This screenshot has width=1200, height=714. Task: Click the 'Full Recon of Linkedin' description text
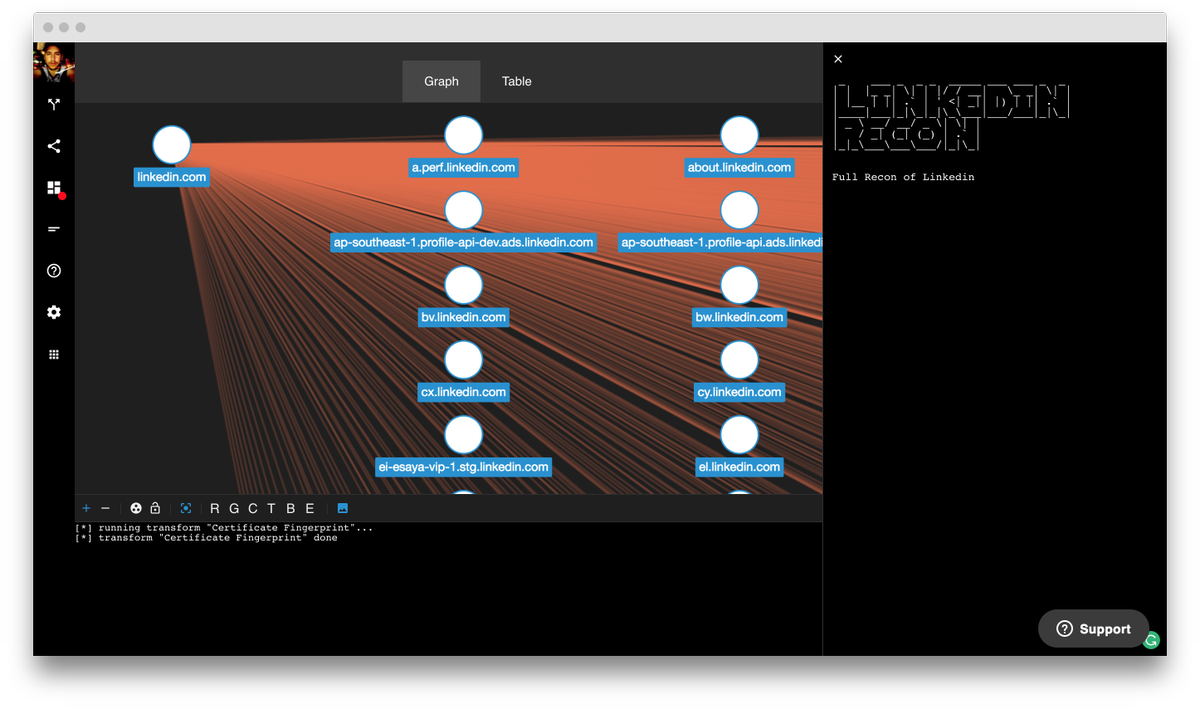click(903, 177)
